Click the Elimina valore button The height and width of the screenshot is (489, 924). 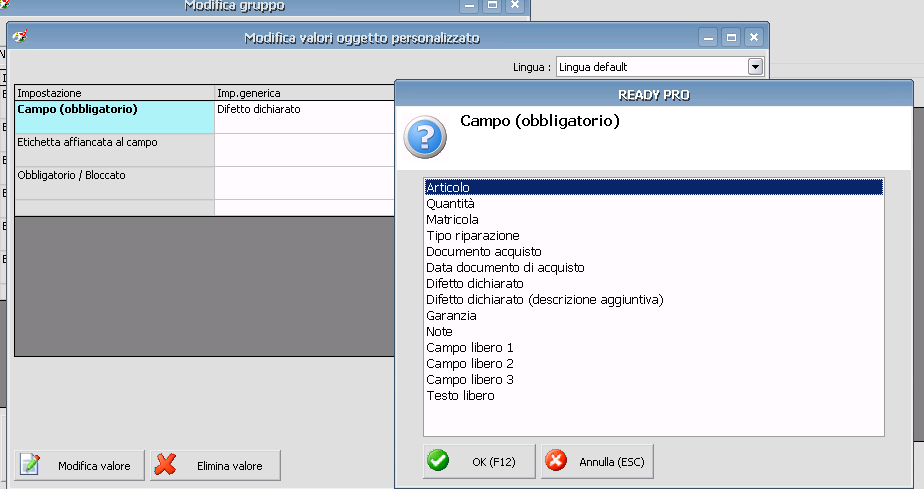tap(215, 465)
